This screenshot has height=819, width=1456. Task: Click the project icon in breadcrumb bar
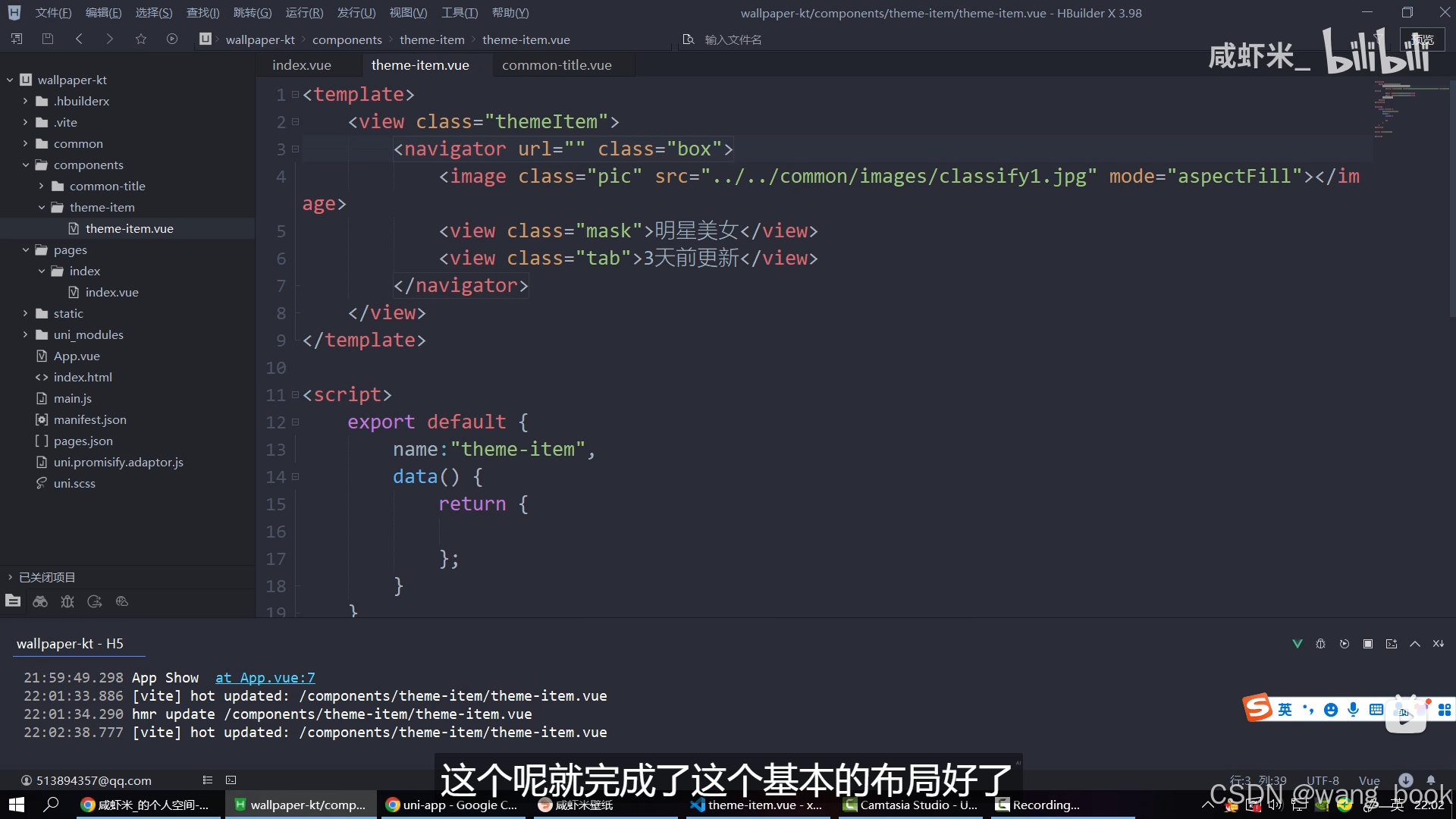206,39
